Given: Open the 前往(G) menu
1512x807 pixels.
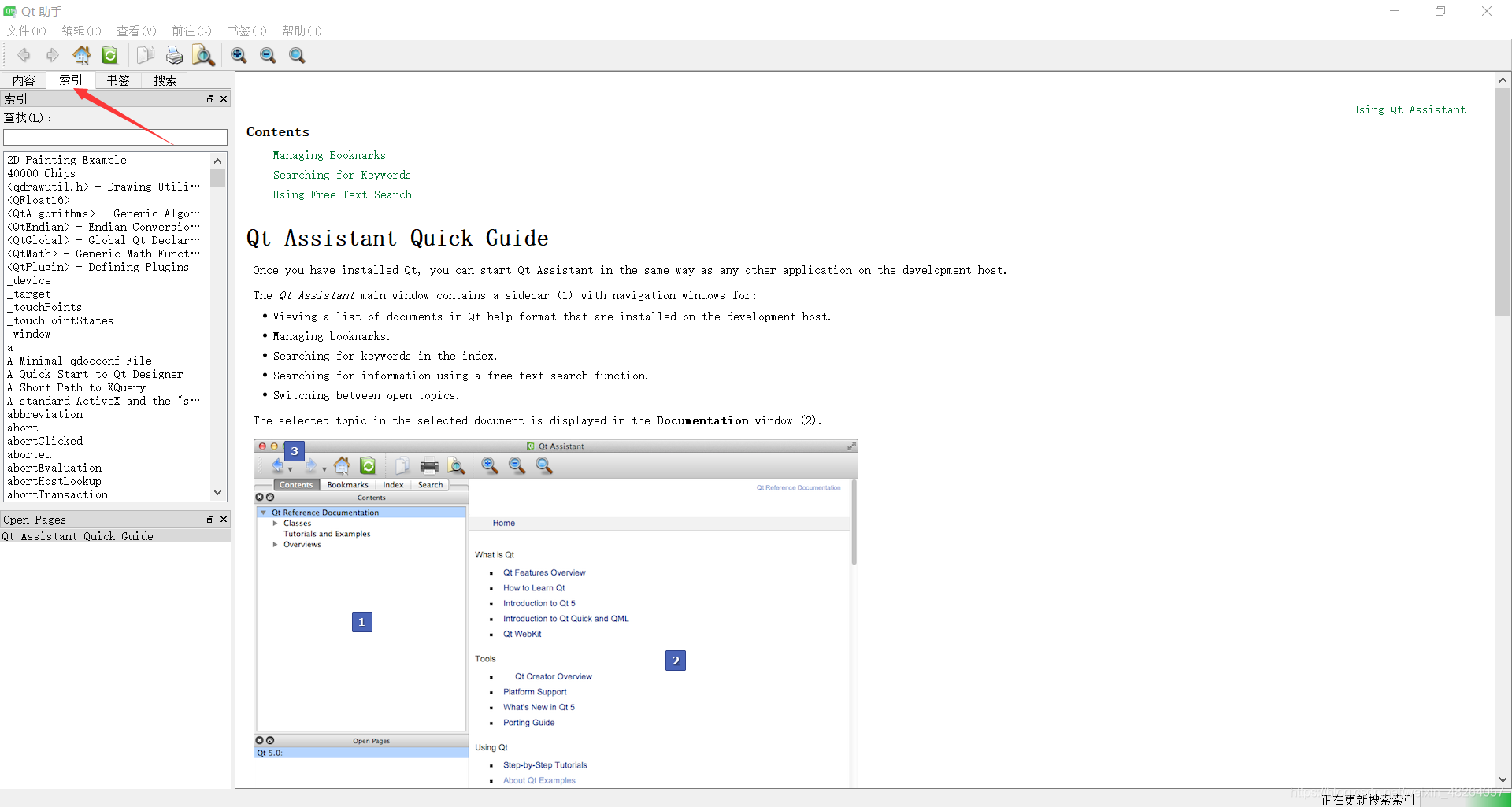Looking at the screenshot, I should point(192,31).
